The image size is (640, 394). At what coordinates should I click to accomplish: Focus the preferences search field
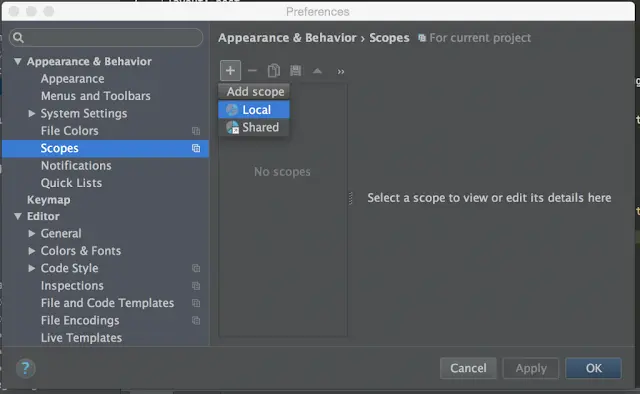(x=106, y=38)
